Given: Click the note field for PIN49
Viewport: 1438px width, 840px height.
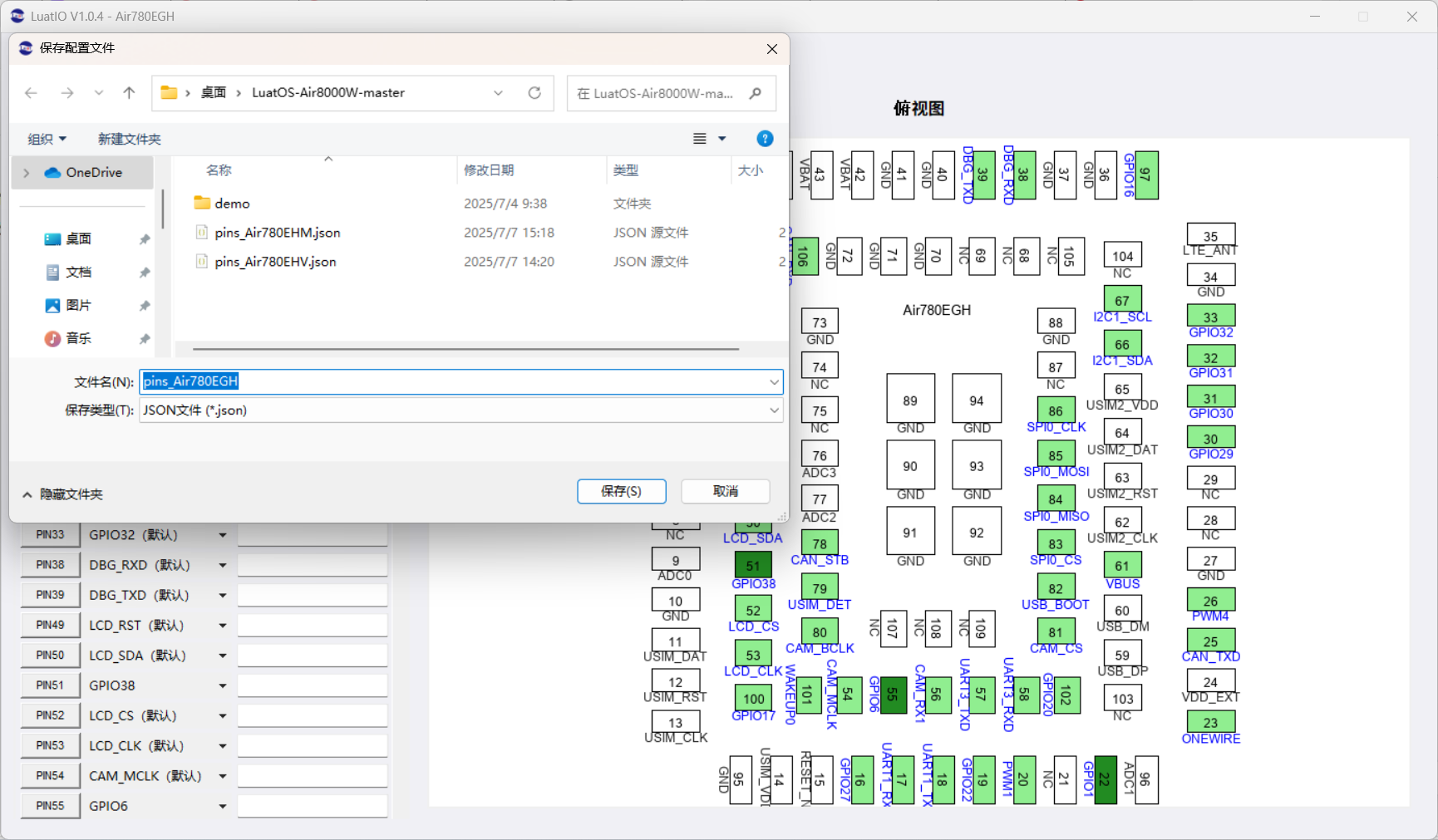Looking at the screenshot, I should tap(313, 626).
